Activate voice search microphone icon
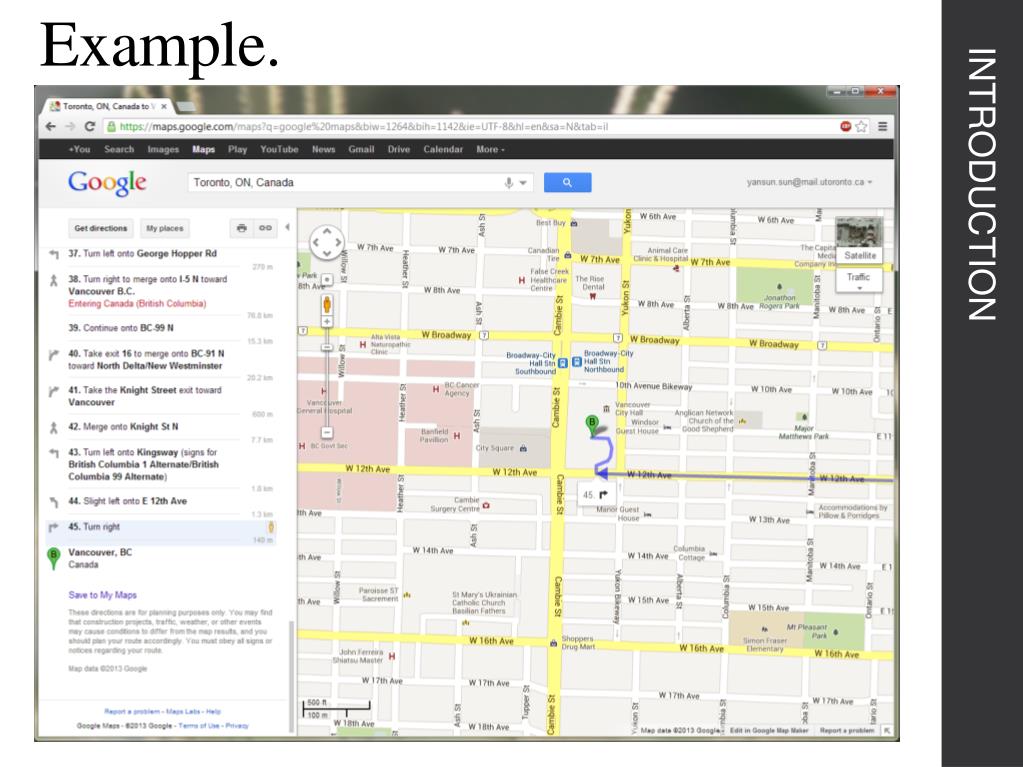Image resolution: width=1023 pixels, height=767 pixels. (509, 183)
